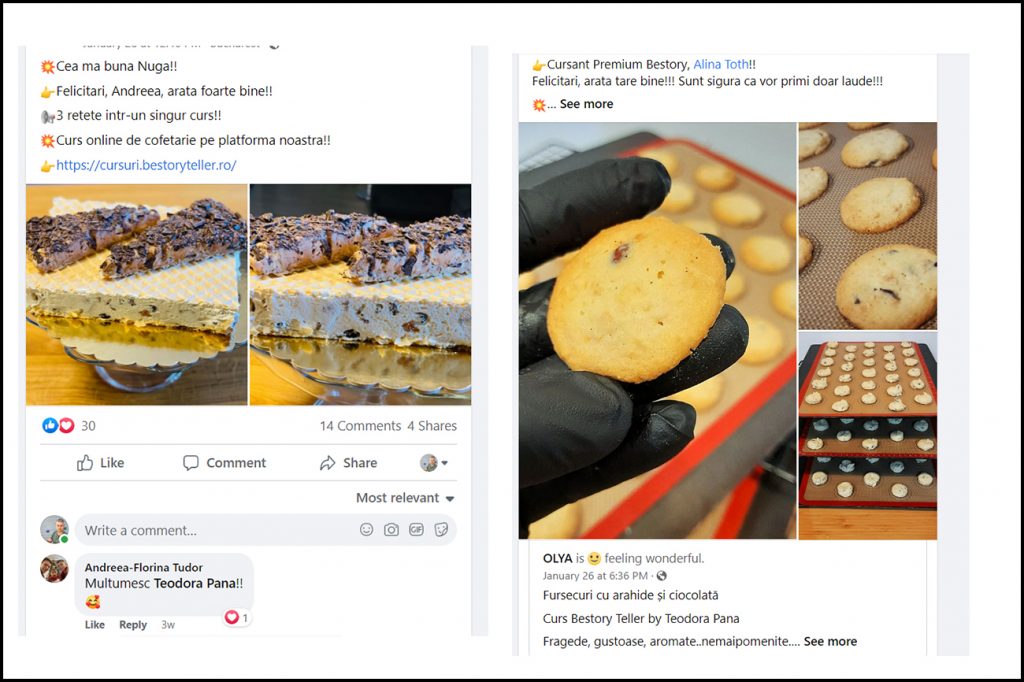Open the left nougat cake photo
The width and height of the screenshot is (1024, 682).
point(136,295)
